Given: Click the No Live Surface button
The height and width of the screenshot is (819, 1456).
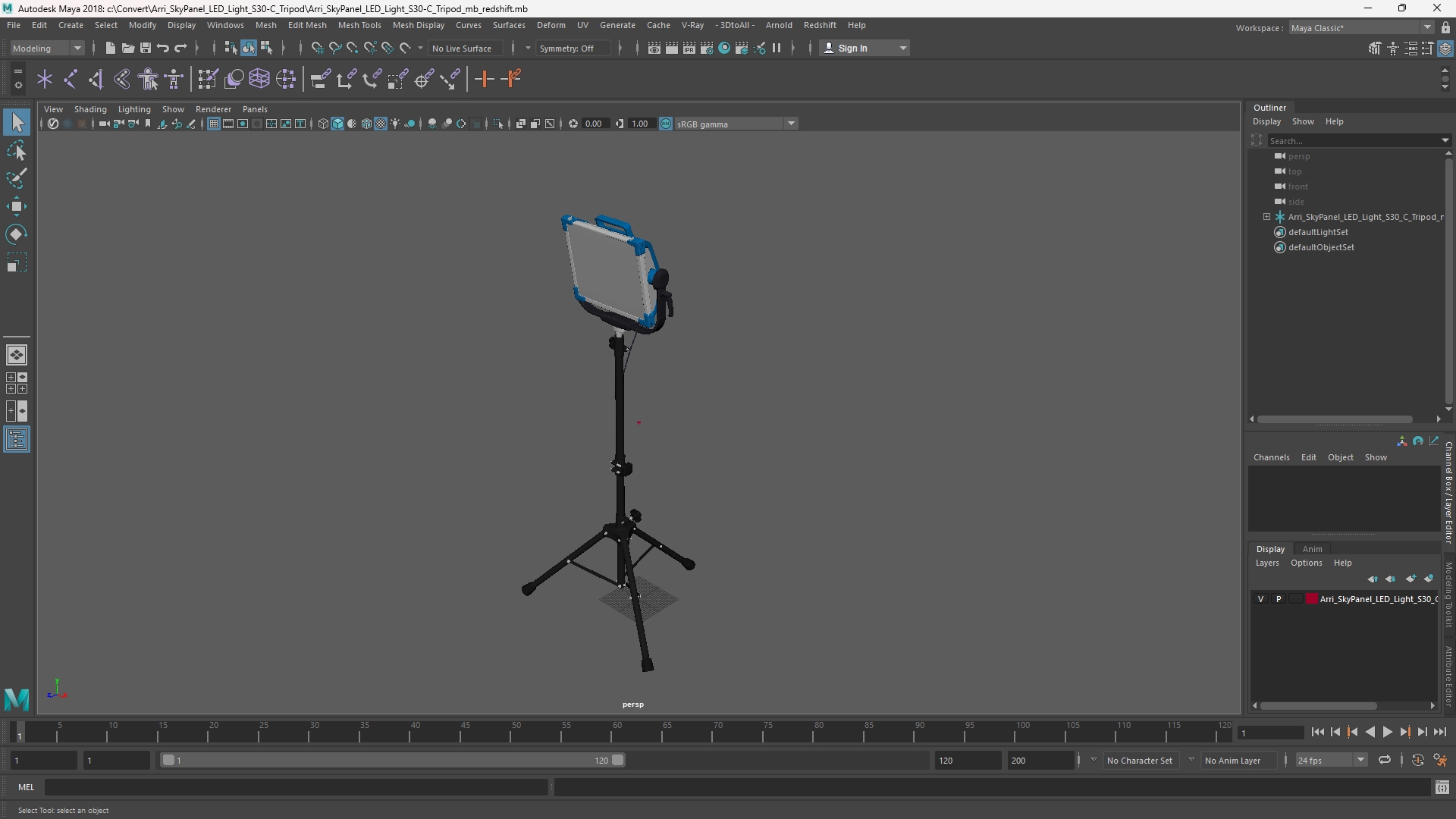Looking at the screenshot, I should [466, 48].
